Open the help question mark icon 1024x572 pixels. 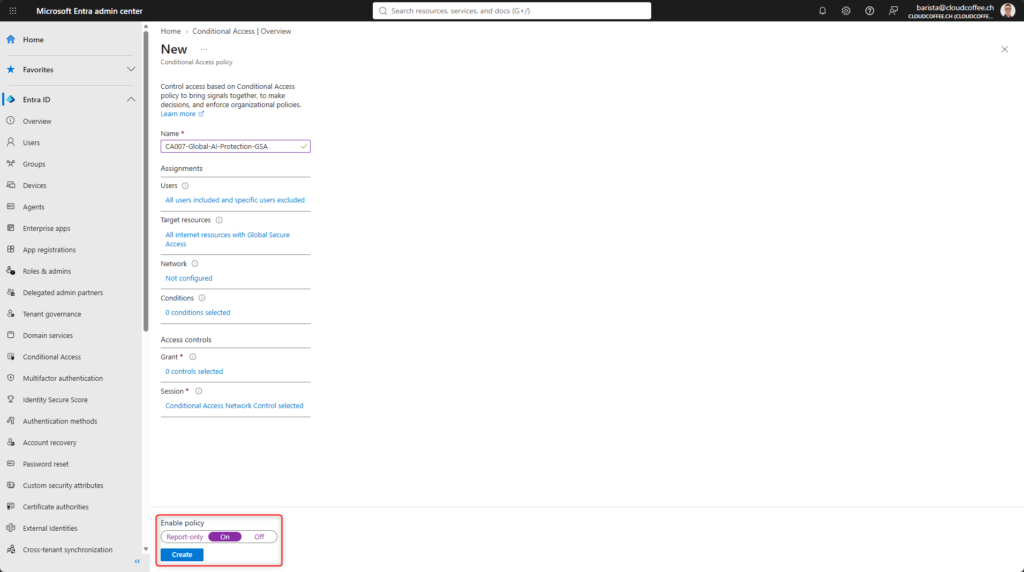[869, 10]
